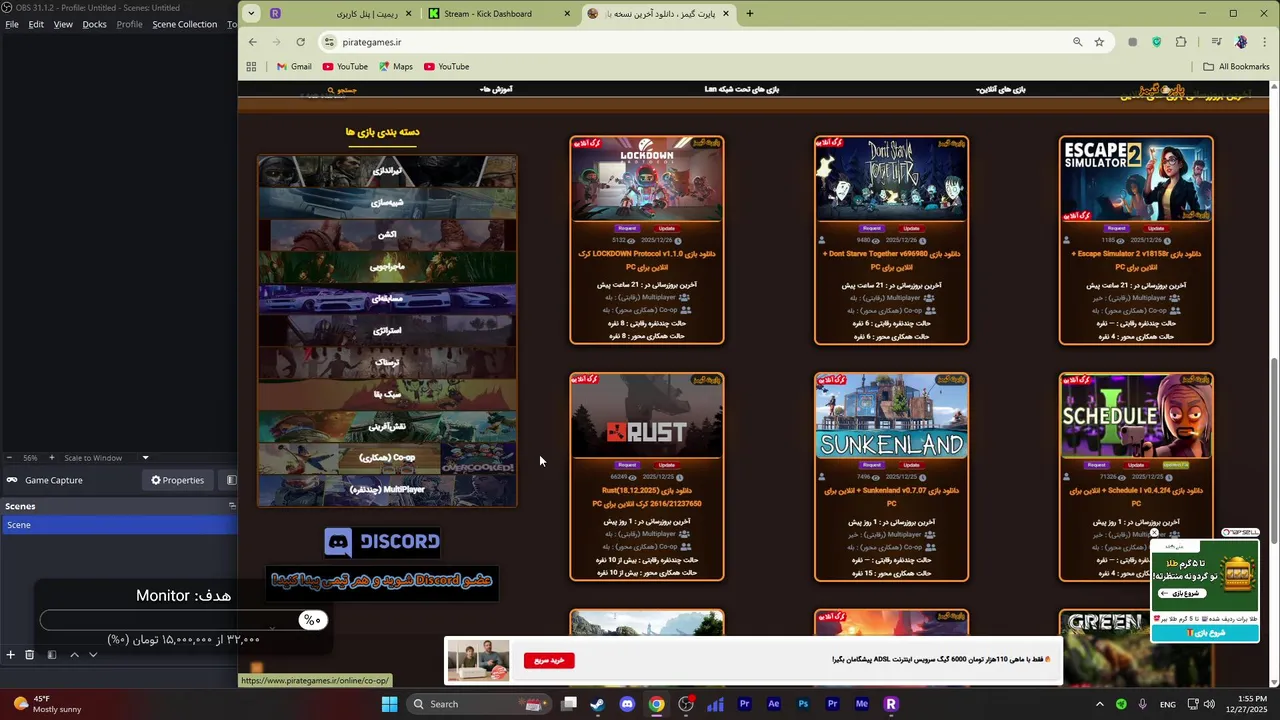The image size is (1280, 720).
Task: Open the Schedule I game thumbnail
Action: (x=1136, y=416)
